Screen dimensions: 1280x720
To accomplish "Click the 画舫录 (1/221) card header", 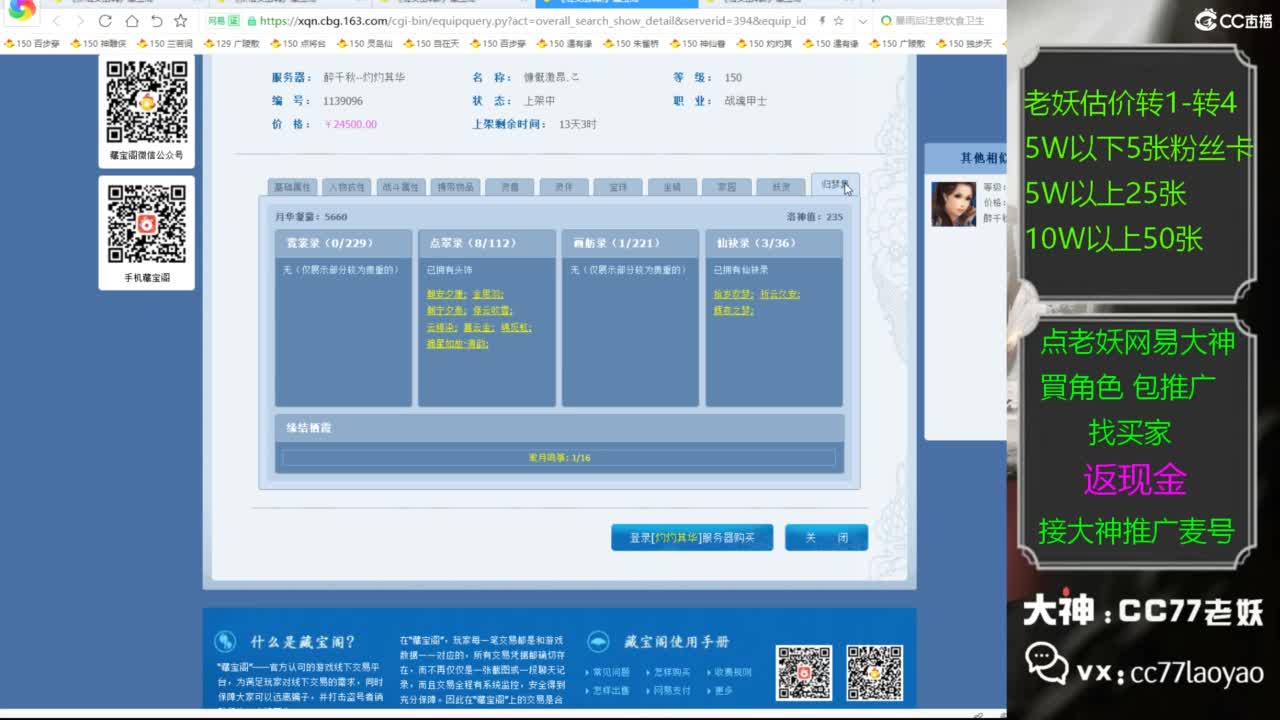I will coord(631,243).
